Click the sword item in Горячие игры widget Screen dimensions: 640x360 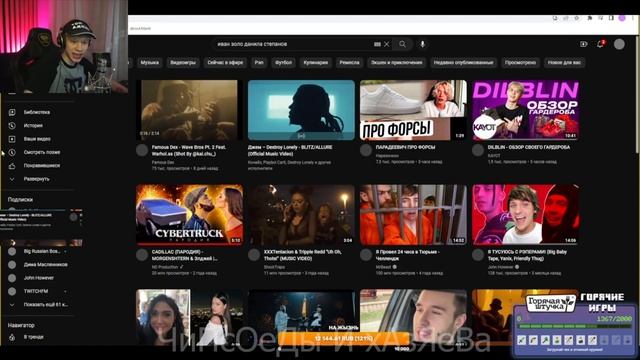(522, 340)
